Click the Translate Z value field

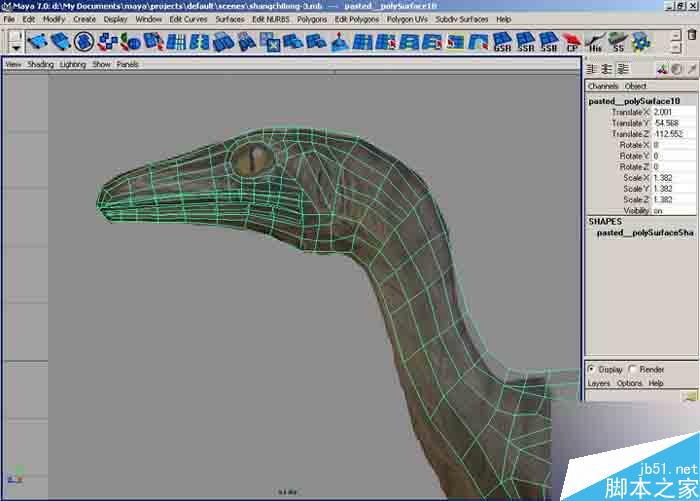(674, 134)
